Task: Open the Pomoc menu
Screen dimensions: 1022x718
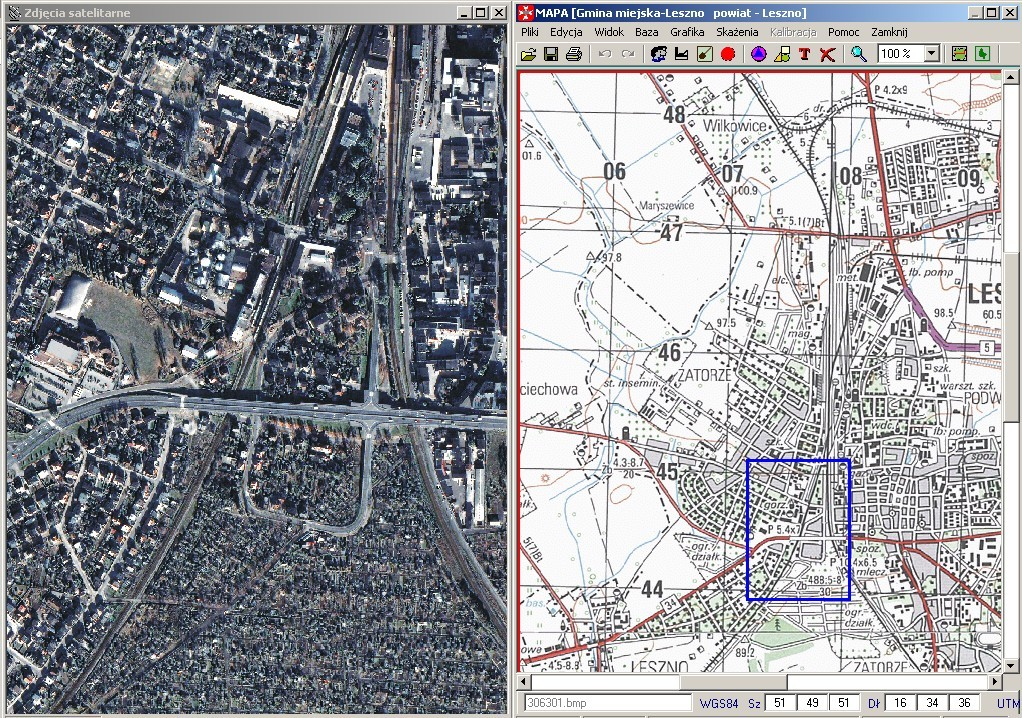Action: click(843, 32)
